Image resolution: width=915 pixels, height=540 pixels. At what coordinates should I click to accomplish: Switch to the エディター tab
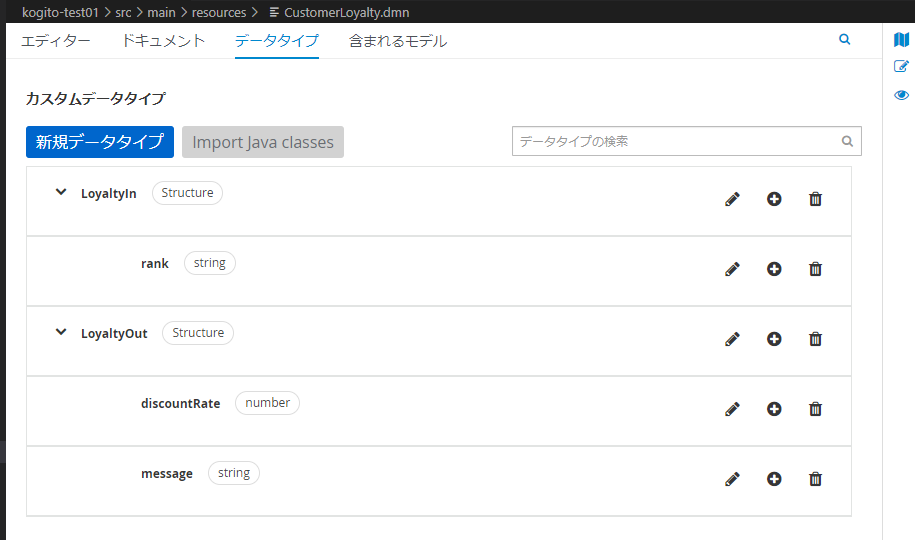(56, 41)
